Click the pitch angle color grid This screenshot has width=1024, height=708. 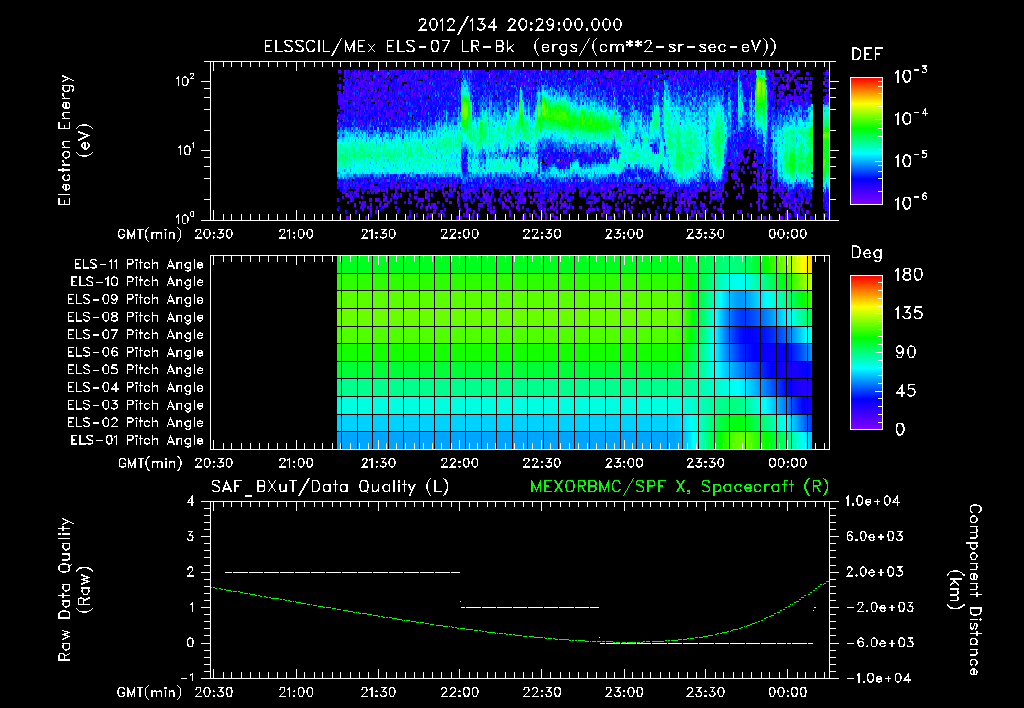575,352
